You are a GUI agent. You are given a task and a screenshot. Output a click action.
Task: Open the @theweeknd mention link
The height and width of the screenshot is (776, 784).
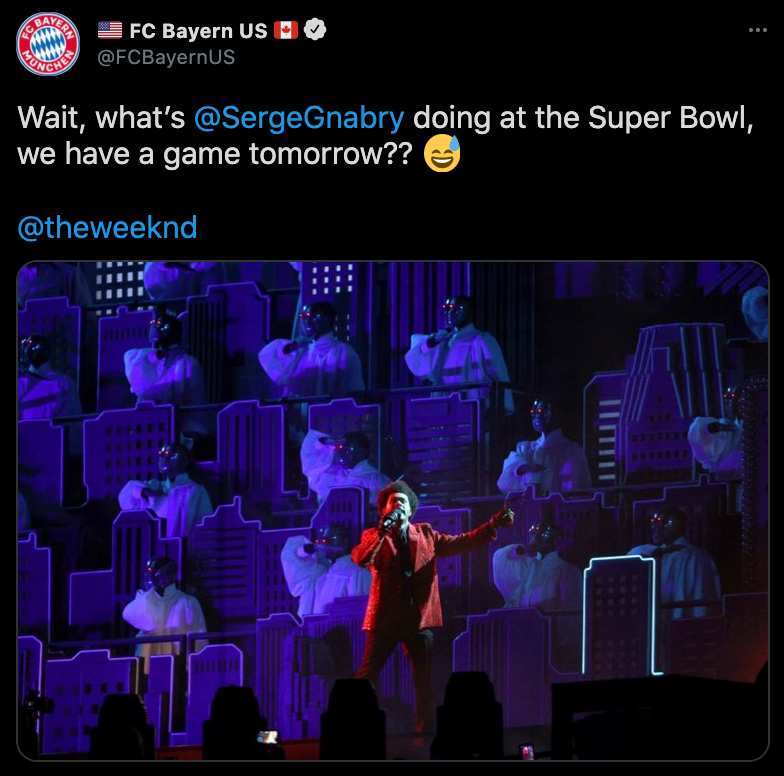click(108, 228)
